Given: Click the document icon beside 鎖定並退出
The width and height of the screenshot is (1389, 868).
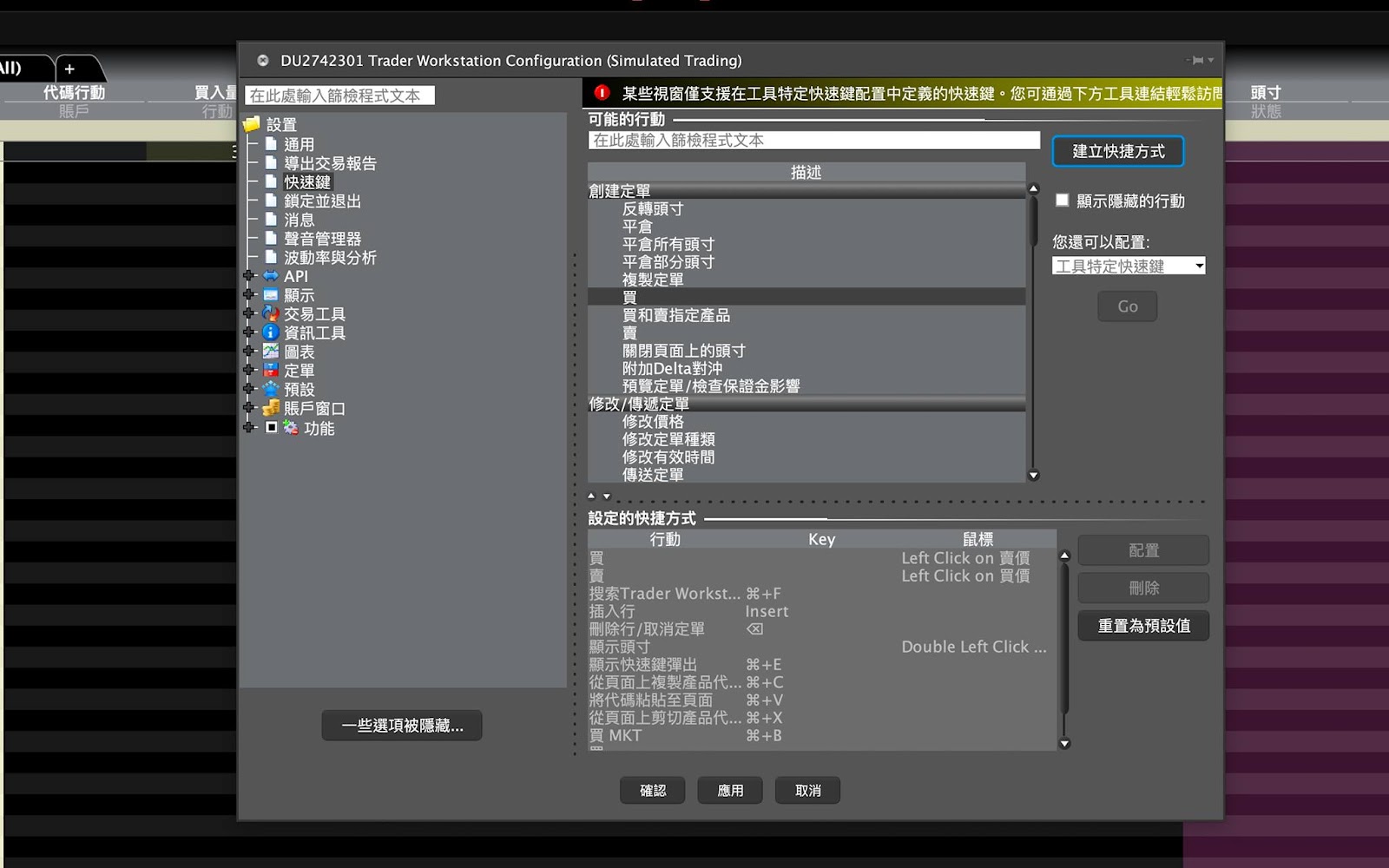Looking at the screenshot, I should pyautogui.click(x=271, y=201).
